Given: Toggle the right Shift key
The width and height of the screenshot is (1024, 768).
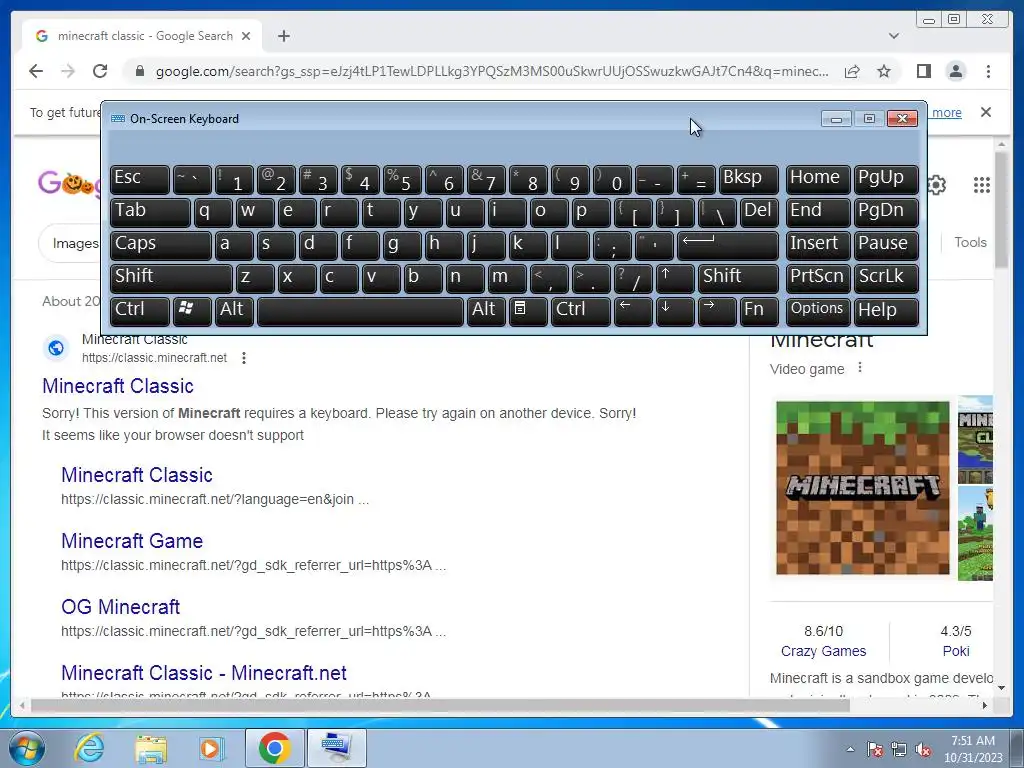Looking at the screenshot, I should (x=738, y=278).
